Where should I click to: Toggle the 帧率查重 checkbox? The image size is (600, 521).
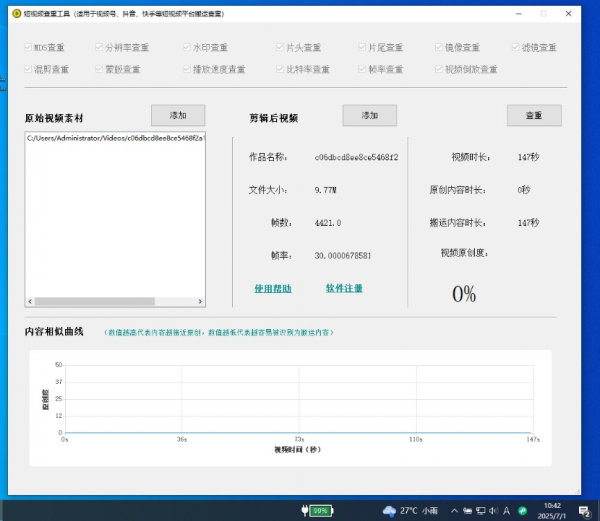pos(362,69)
